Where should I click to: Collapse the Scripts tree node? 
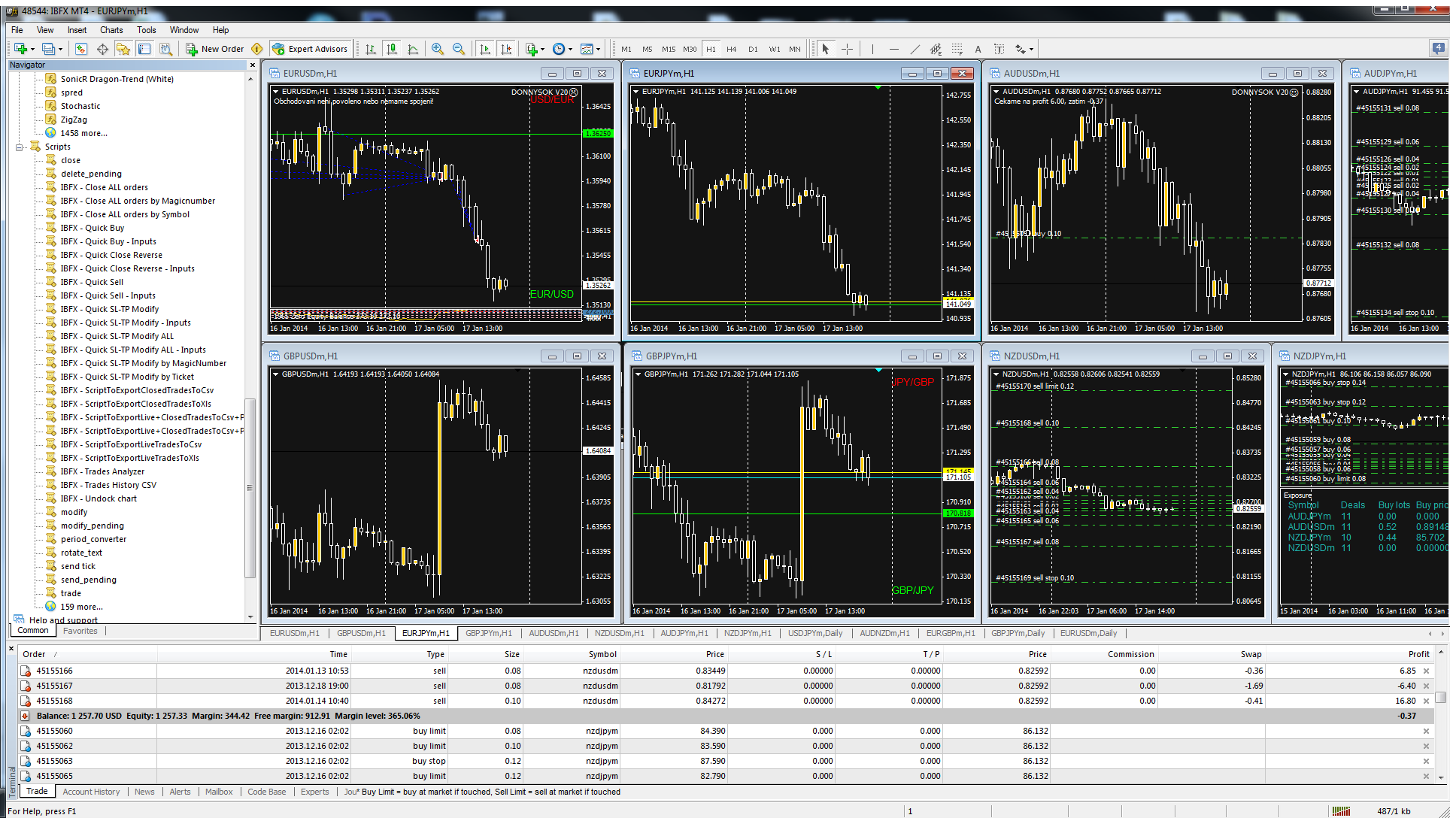(20, 147)
